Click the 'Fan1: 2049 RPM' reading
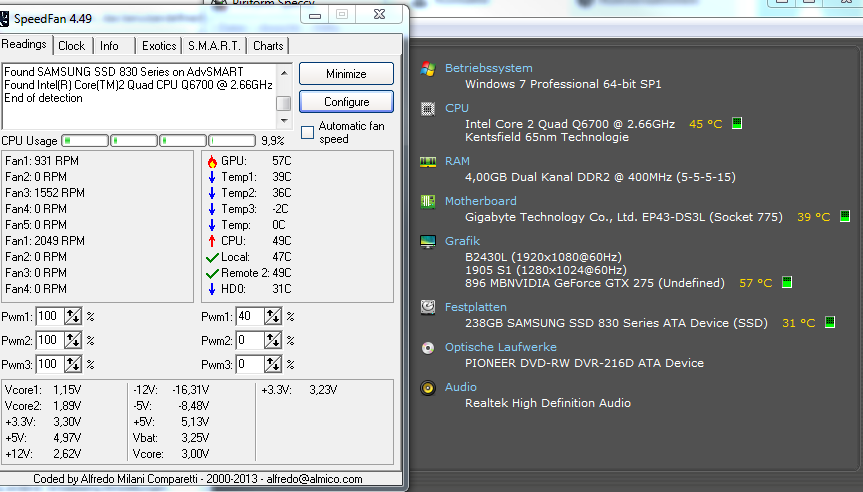 (45, 241)
